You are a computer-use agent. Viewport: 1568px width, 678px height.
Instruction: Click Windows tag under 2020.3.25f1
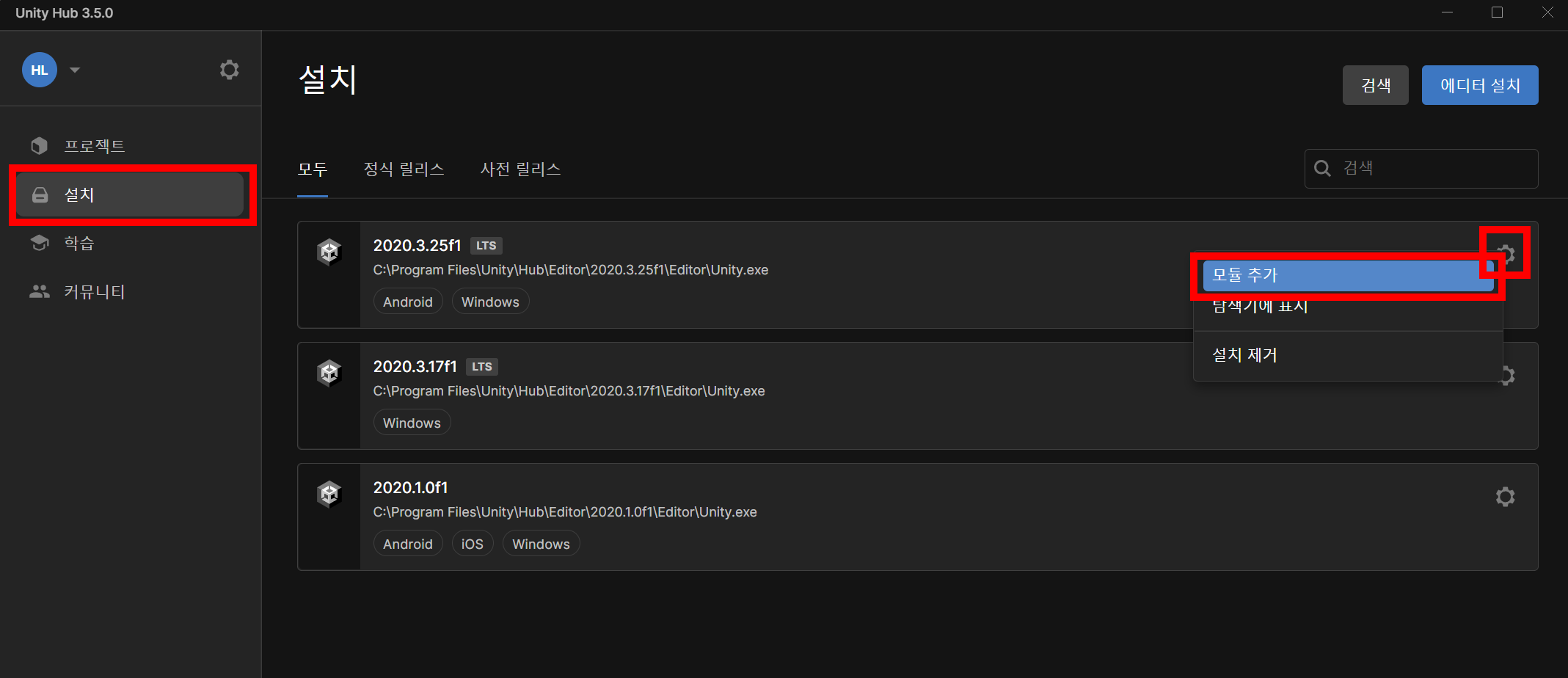[490, 302]
